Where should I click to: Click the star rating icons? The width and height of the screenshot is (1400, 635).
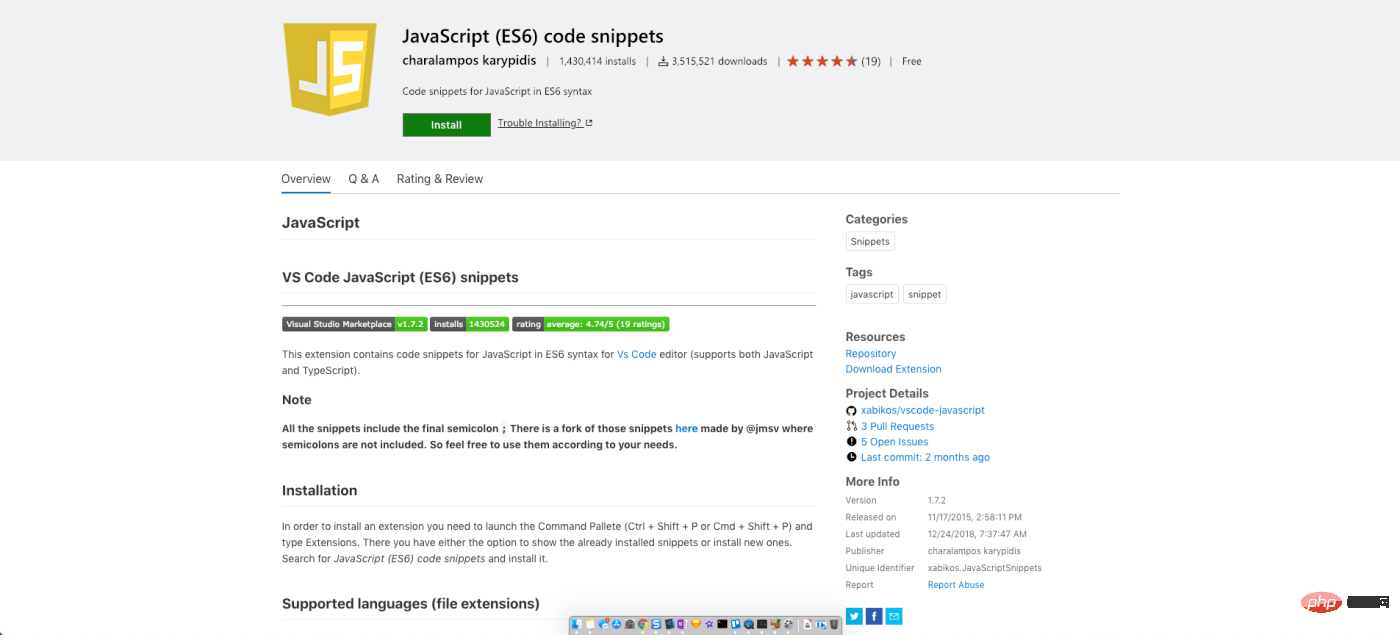(822, 61)
